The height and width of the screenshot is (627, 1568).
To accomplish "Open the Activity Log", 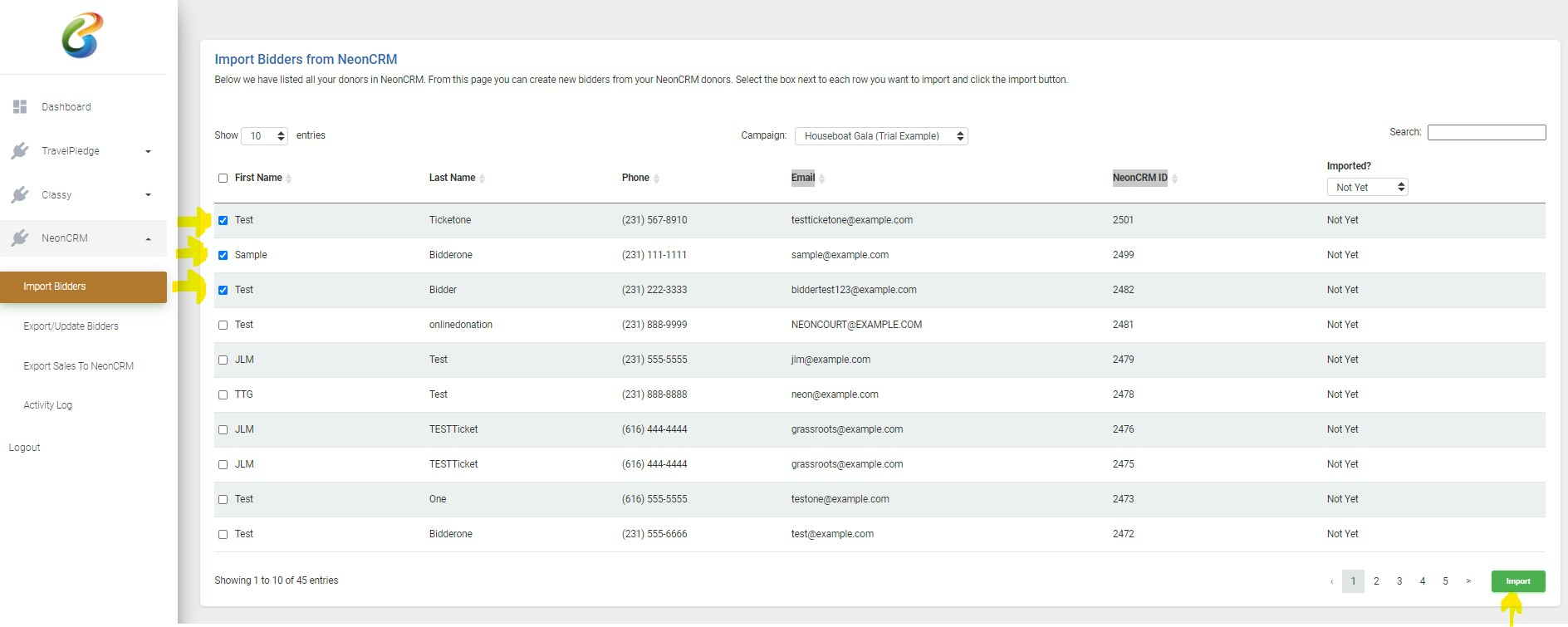I will 47,405.
